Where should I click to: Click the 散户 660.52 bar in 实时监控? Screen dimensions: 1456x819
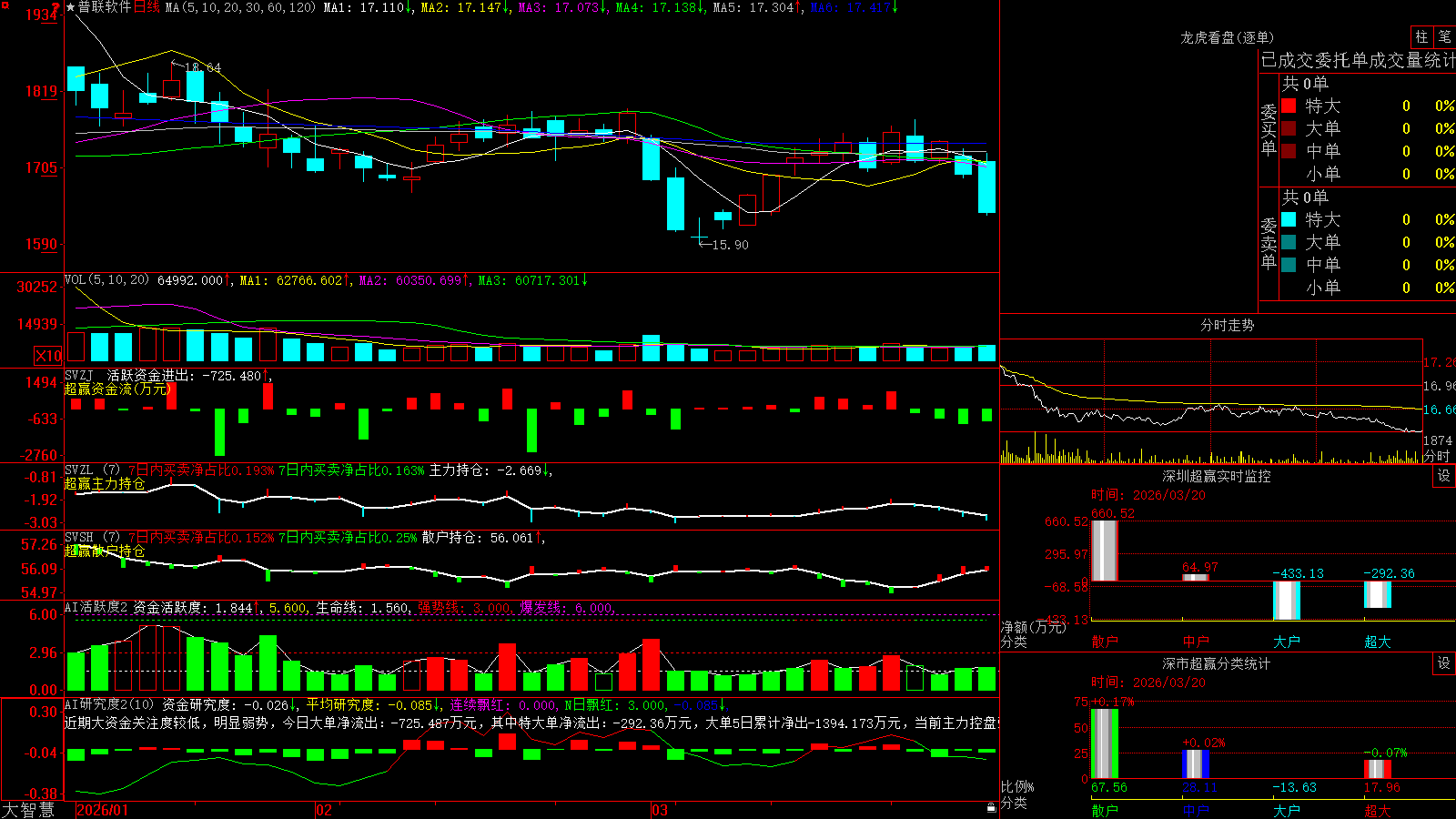[x=1104, y=551]
